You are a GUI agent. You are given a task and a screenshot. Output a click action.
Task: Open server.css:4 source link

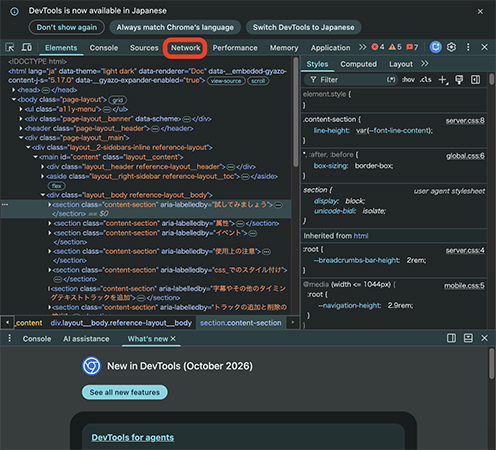pyautogui.click(x=465, y=250)
